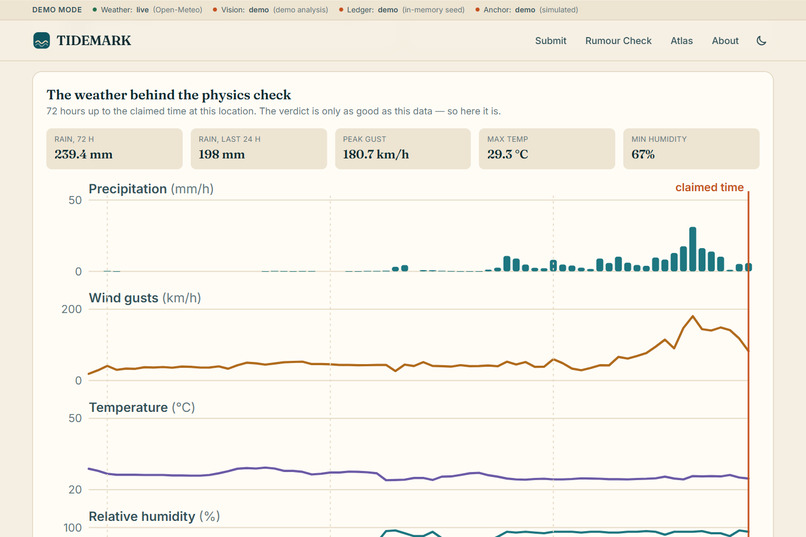Click the DEMO MODE label

click(57, 10)
